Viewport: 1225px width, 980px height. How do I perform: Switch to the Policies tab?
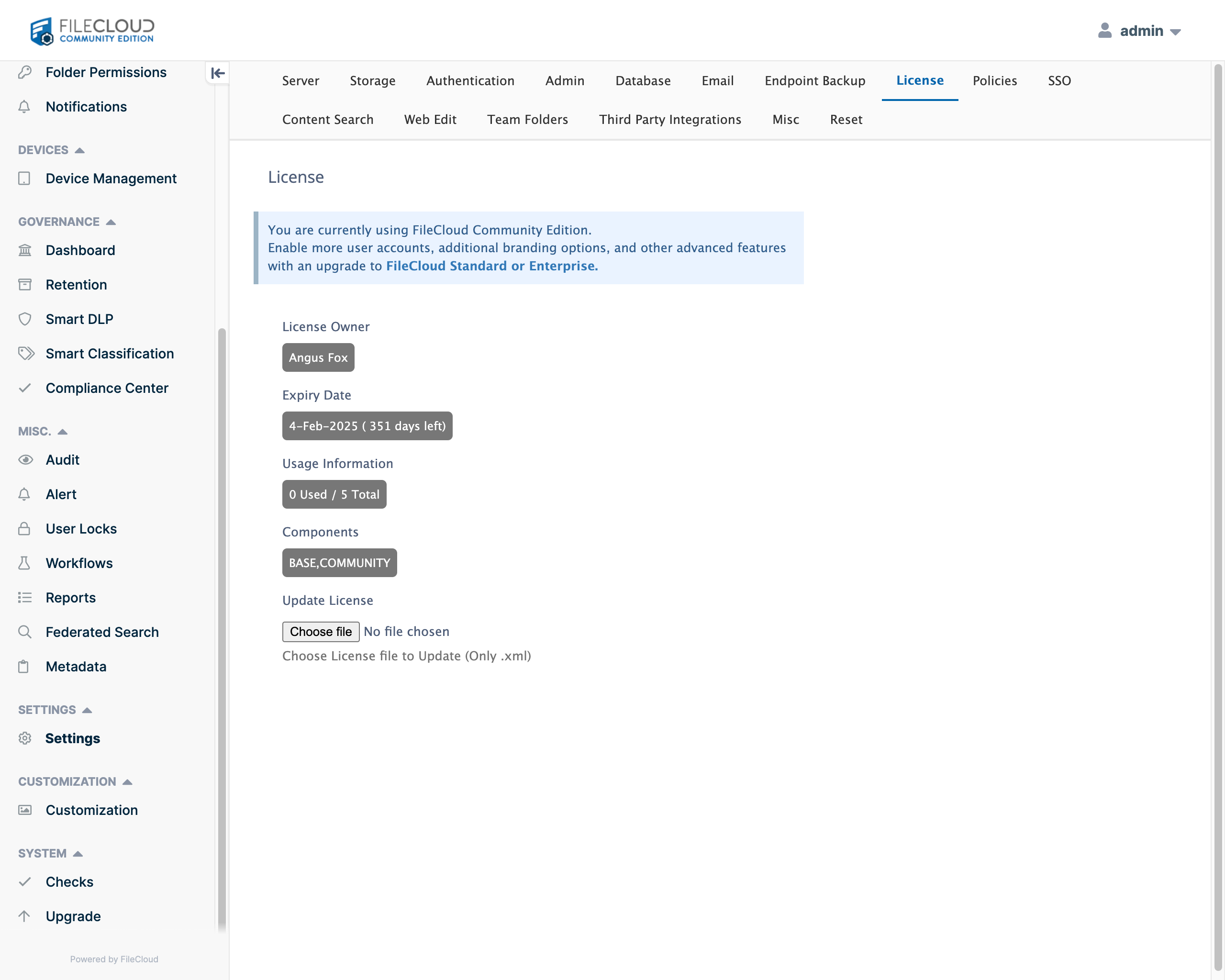994,80
